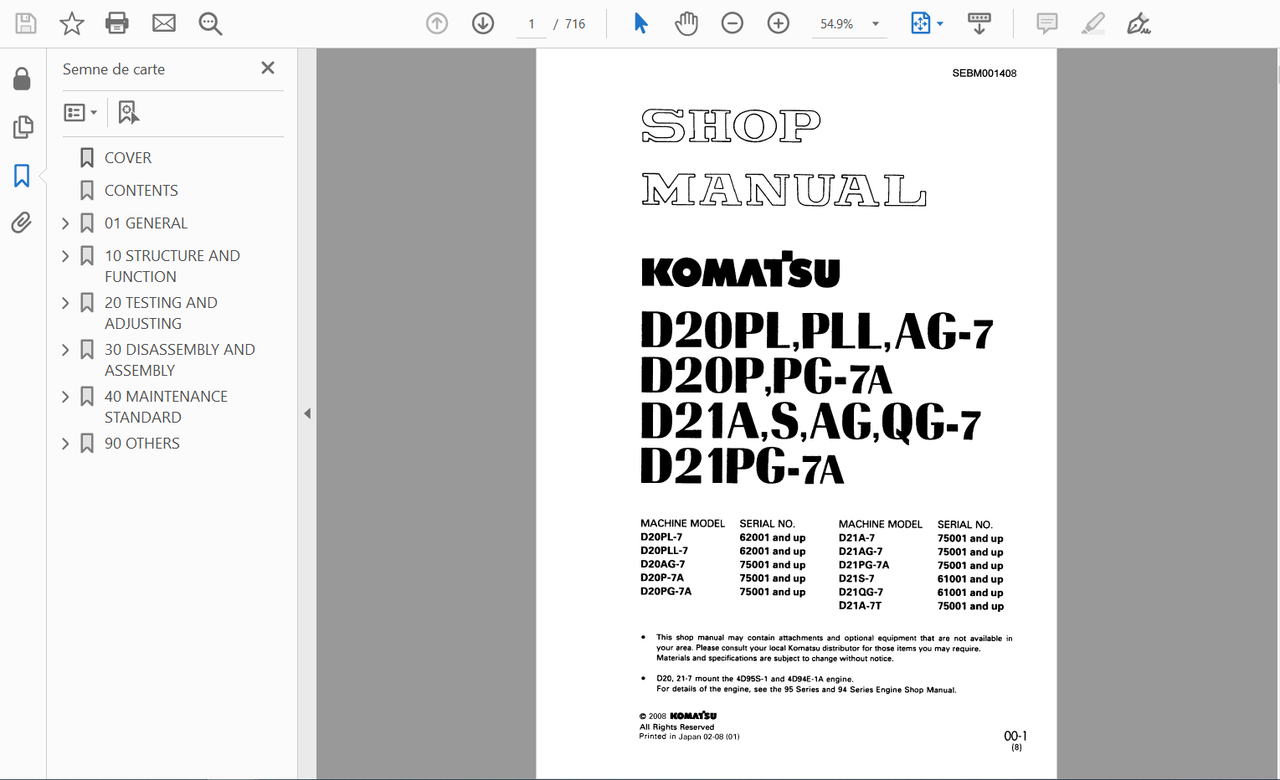This screenshot has width=1280, height=780.
Task: Activate the Selection arrow tool
Action: (x=641, y=23)
